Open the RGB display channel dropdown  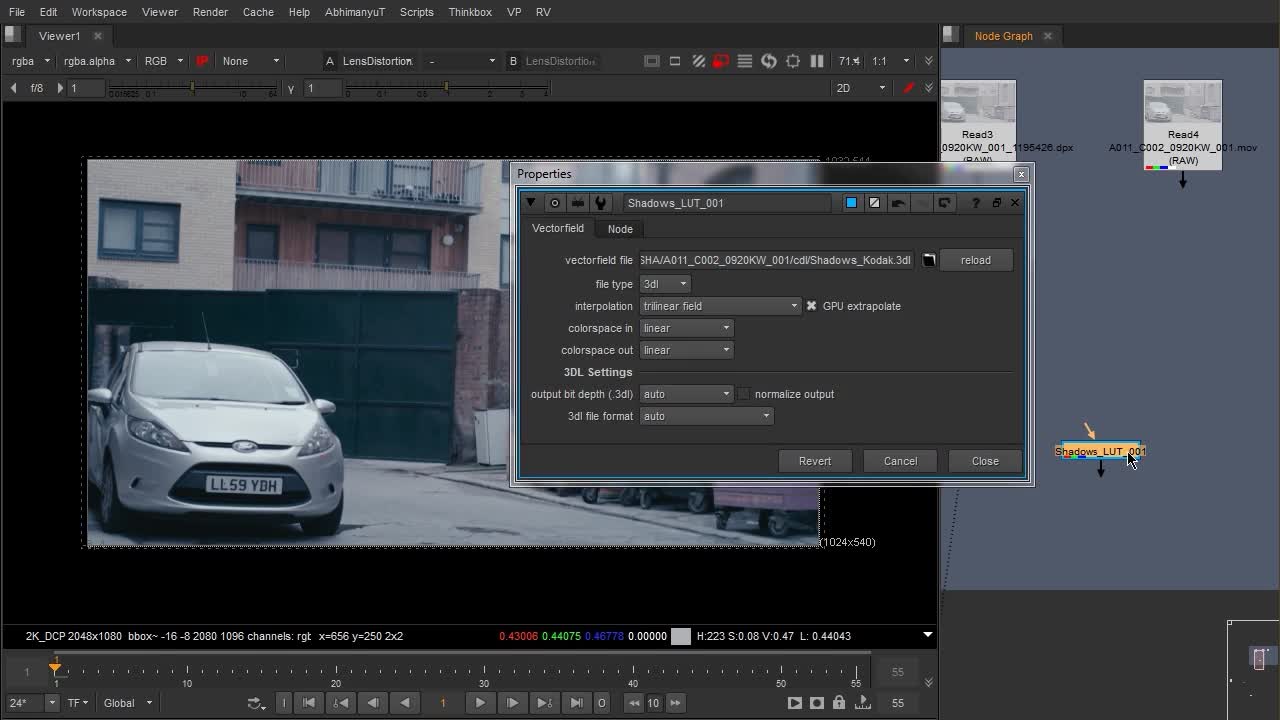tap(164, 61)
